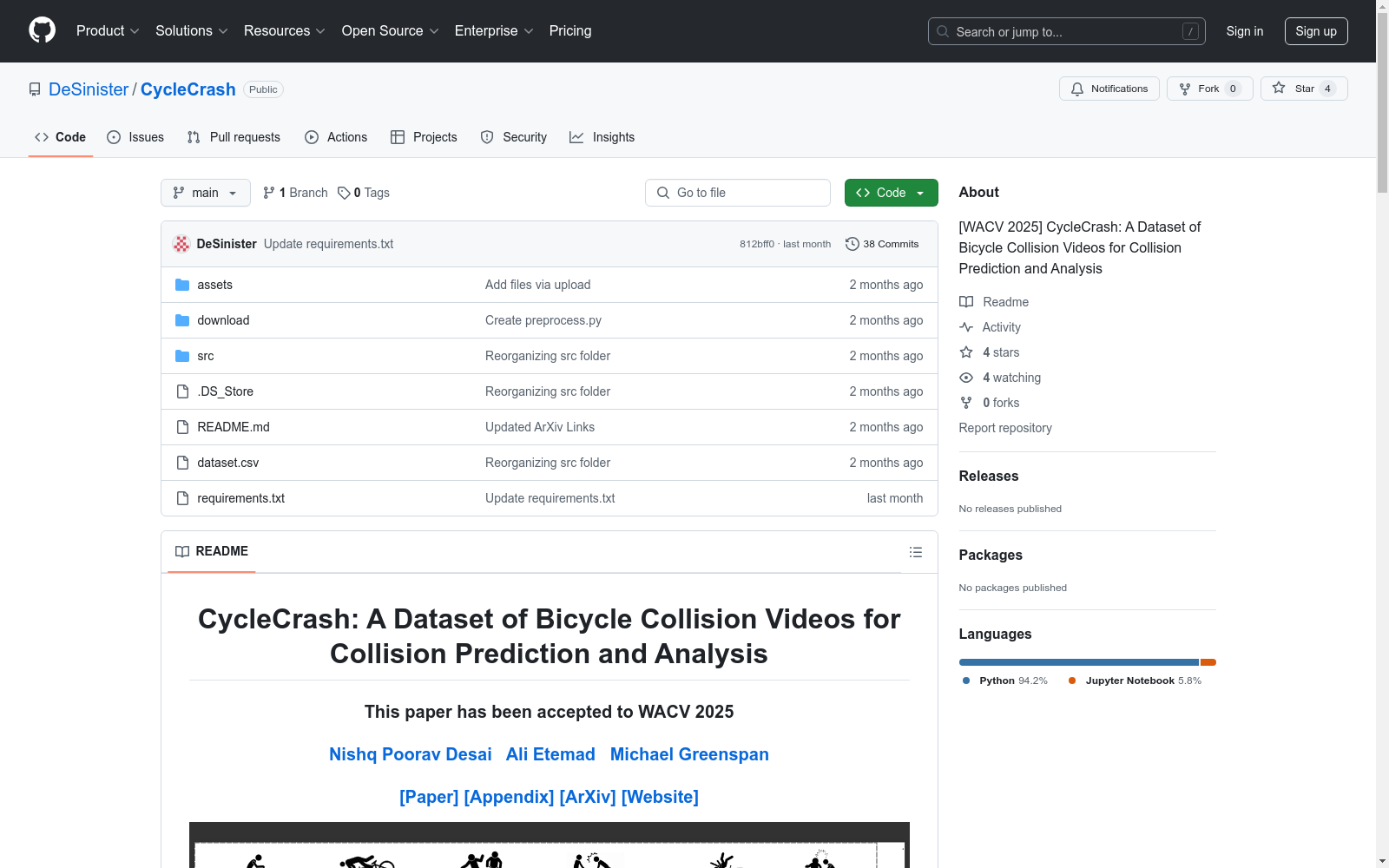Screen dimensions: 1389x868
Task: View the 38 Commits history
Action: [x=882, y=244]
